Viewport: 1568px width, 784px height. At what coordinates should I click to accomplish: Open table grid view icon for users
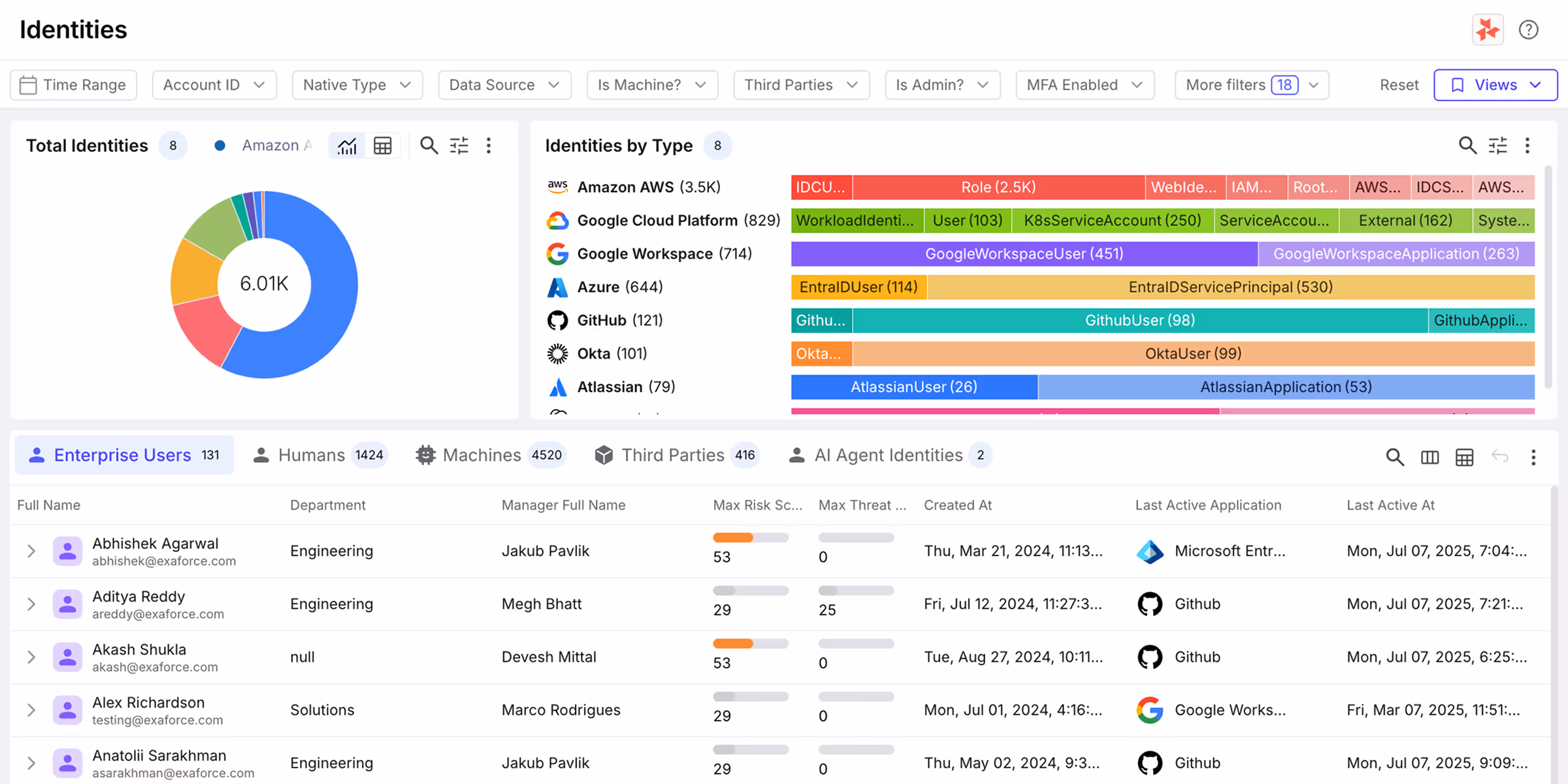tap(1465, 457)
